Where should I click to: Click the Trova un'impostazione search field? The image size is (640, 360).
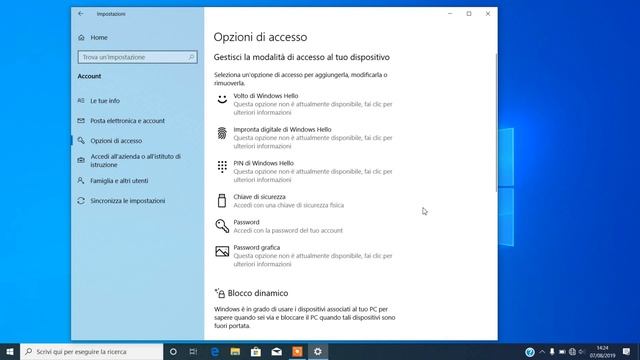tap(138, 57)
